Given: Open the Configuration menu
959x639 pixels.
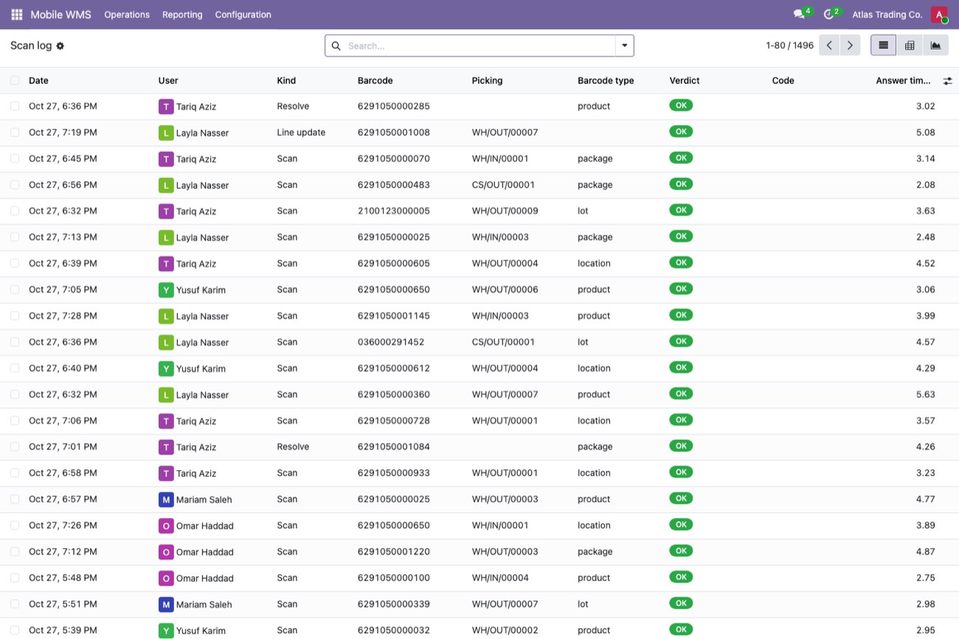Looking at the screenshot, I should click(243, 15).
